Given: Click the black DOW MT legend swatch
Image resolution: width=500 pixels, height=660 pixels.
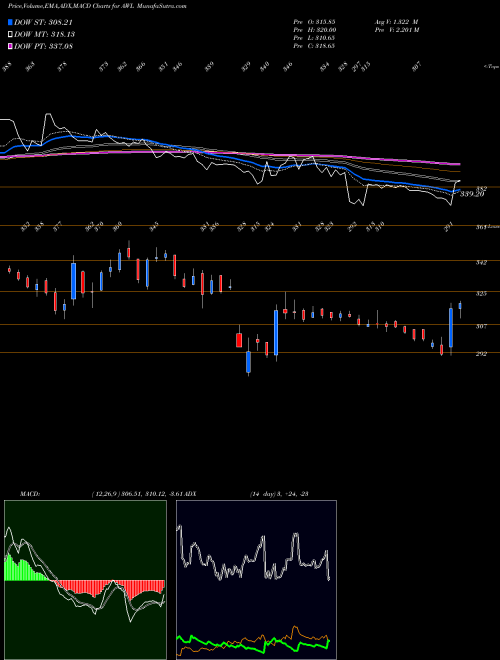Looking at the screenshot, I should click(10, 34).
